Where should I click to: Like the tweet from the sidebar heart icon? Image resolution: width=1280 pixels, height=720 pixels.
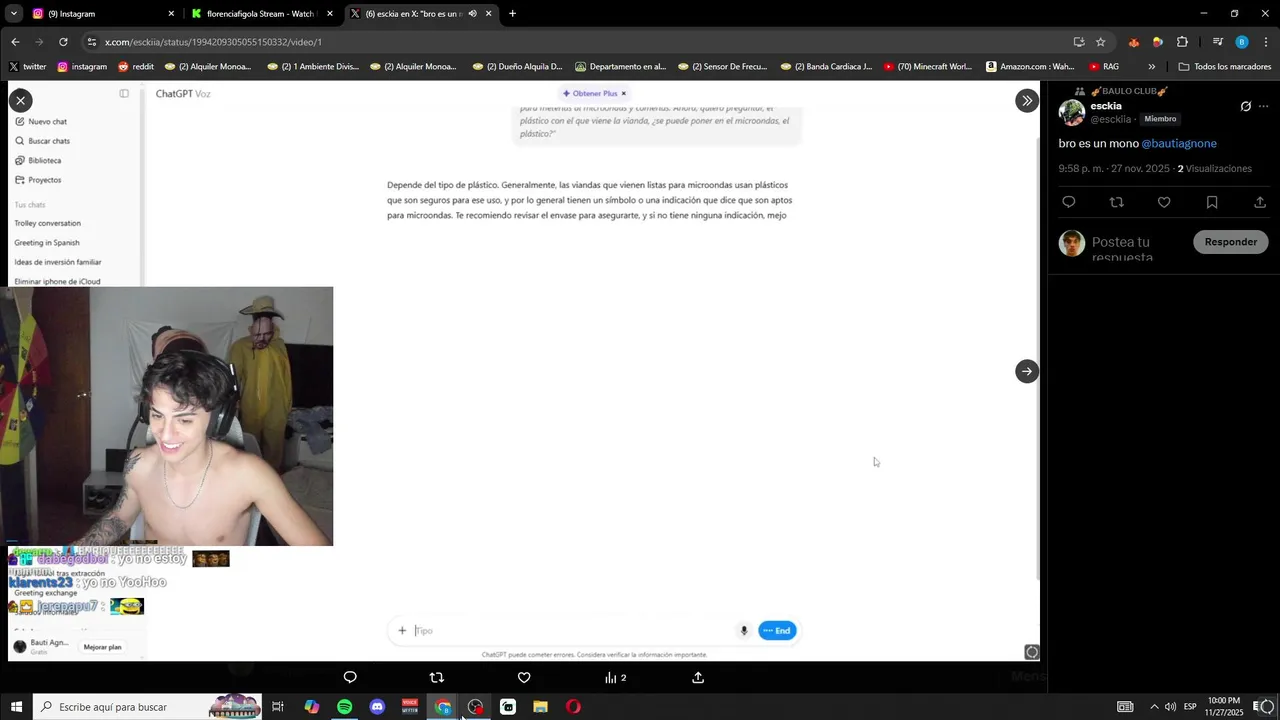coord(1164,202)
